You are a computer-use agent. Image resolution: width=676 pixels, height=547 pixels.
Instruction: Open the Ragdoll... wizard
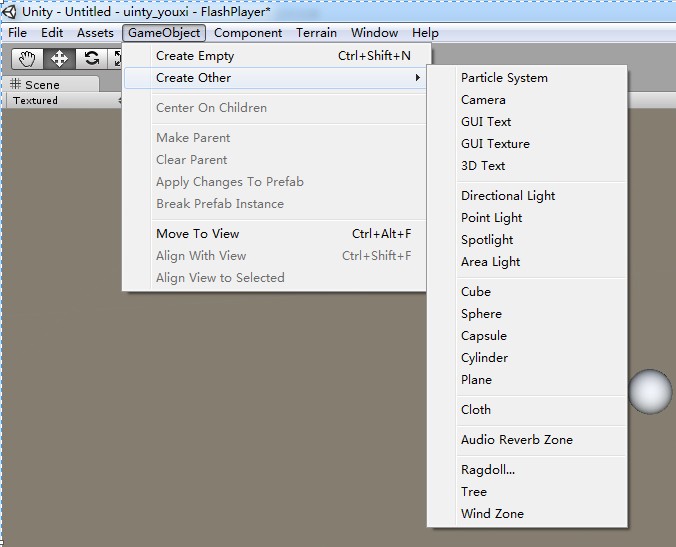click(527, 470)
